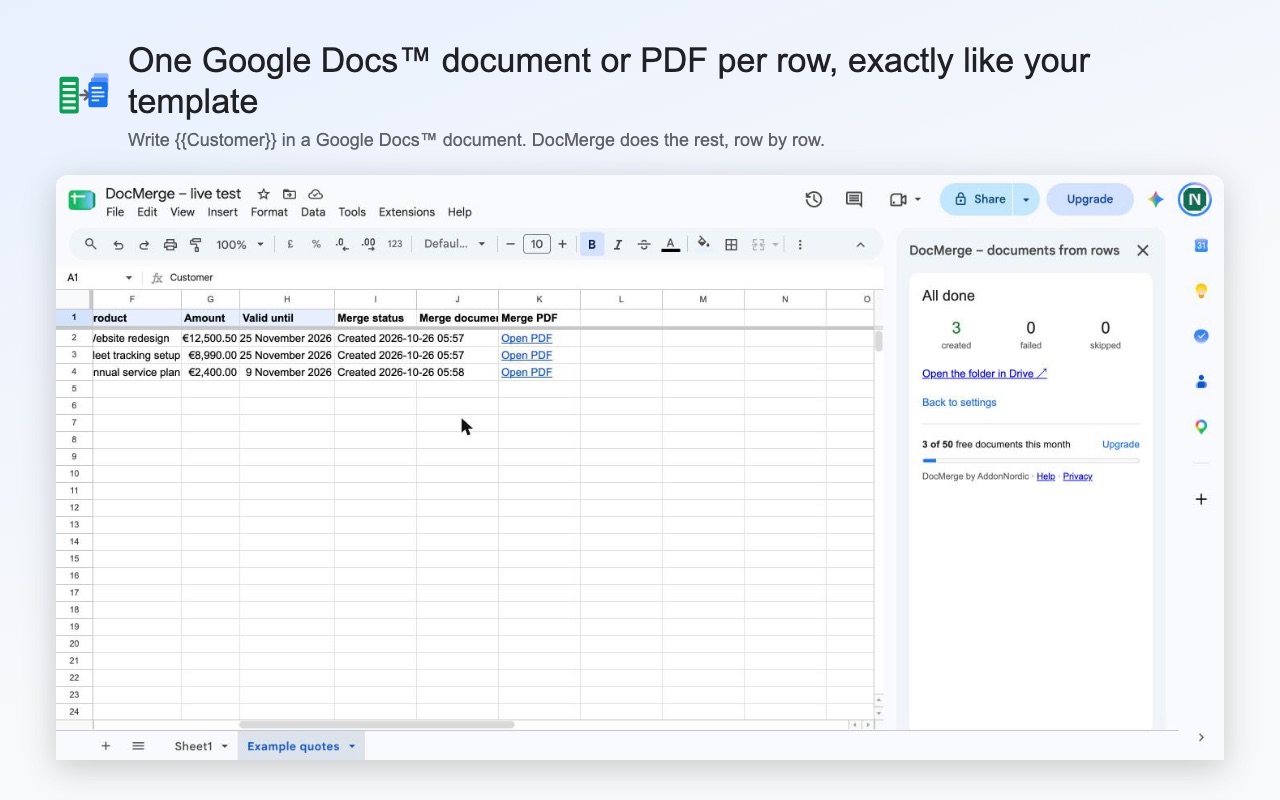Open PDF link for Website redesign row

tap(526, 338)
